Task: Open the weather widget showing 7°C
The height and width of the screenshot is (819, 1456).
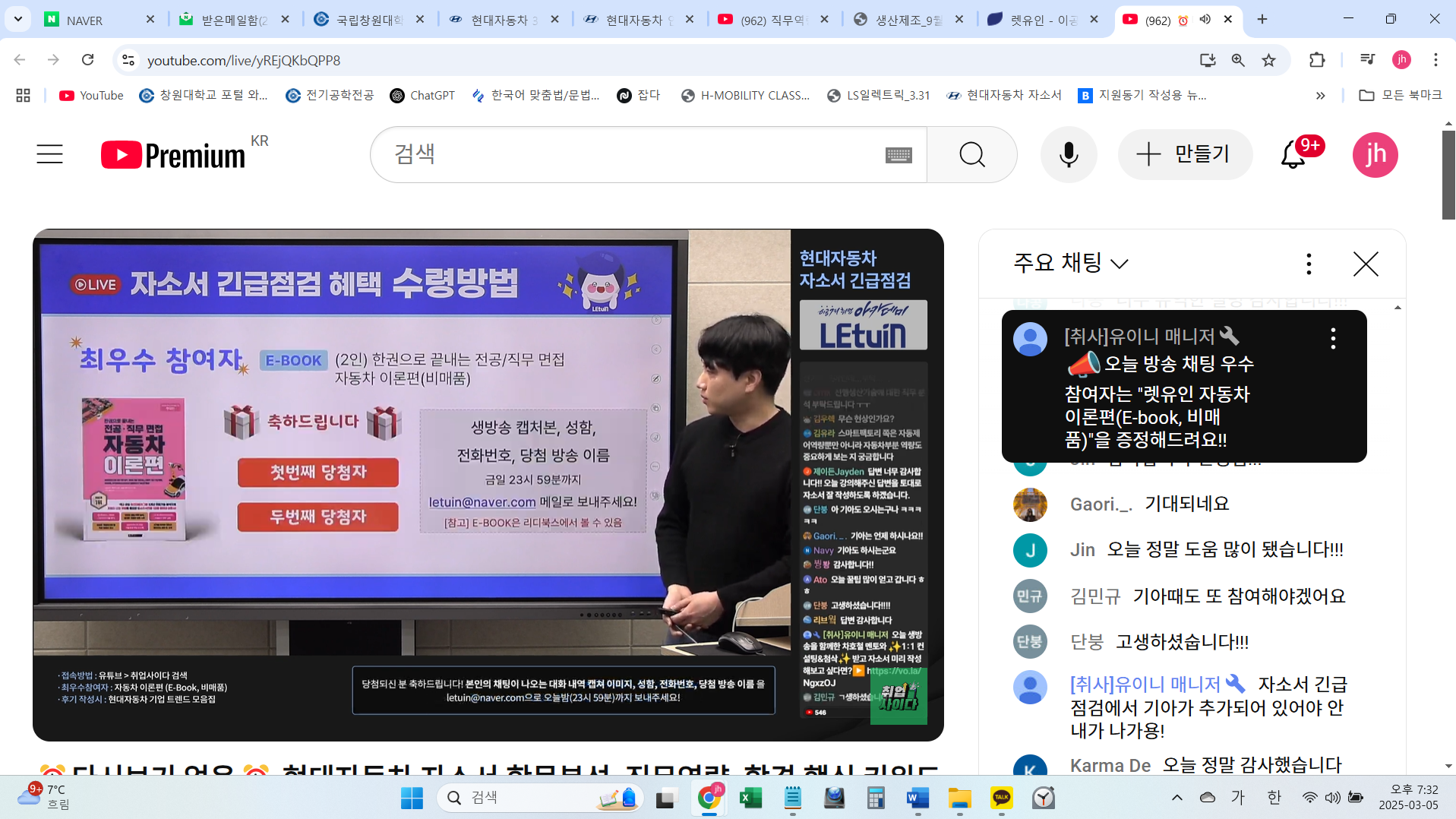Action: click(44, 798)
